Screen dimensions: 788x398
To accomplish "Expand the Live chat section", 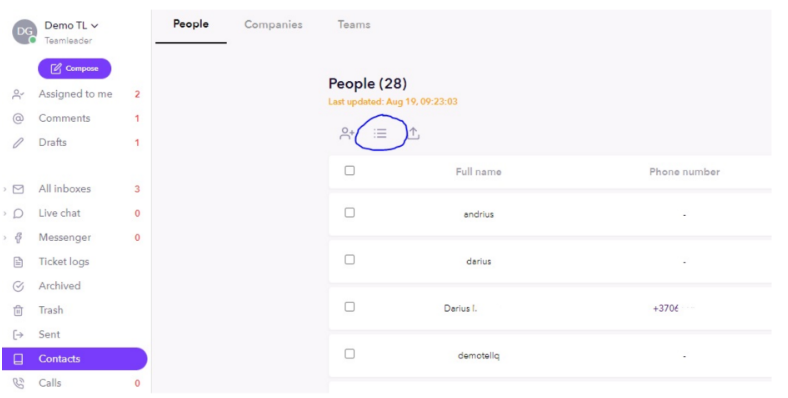I will pyautogui.click(x=5, y=214).
